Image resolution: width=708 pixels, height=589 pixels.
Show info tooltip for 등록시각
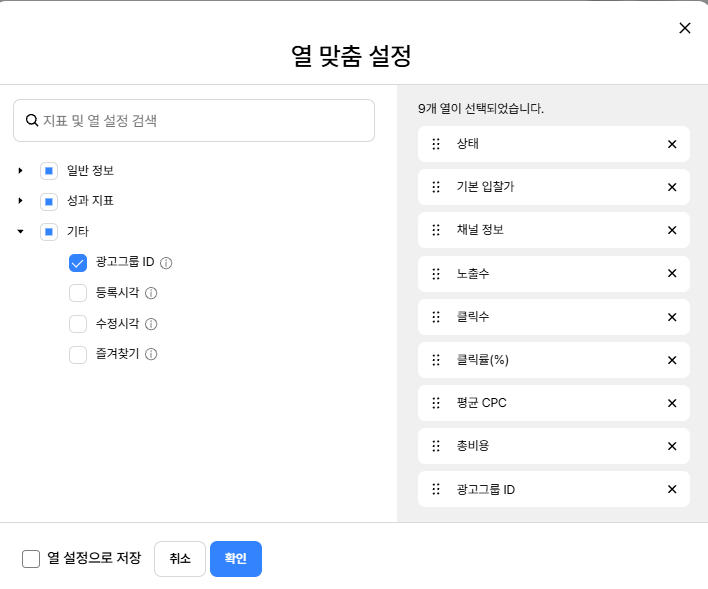point(151,293)
